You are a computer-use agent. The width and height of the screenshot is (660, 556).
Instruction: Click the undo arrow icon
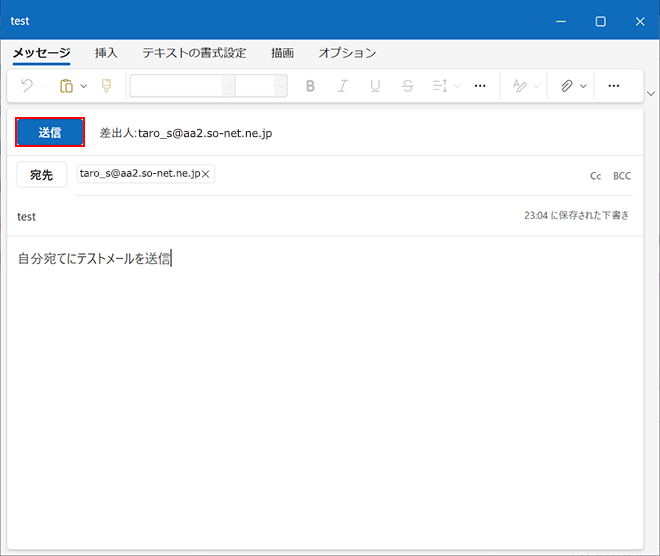(x=28, y=86)
